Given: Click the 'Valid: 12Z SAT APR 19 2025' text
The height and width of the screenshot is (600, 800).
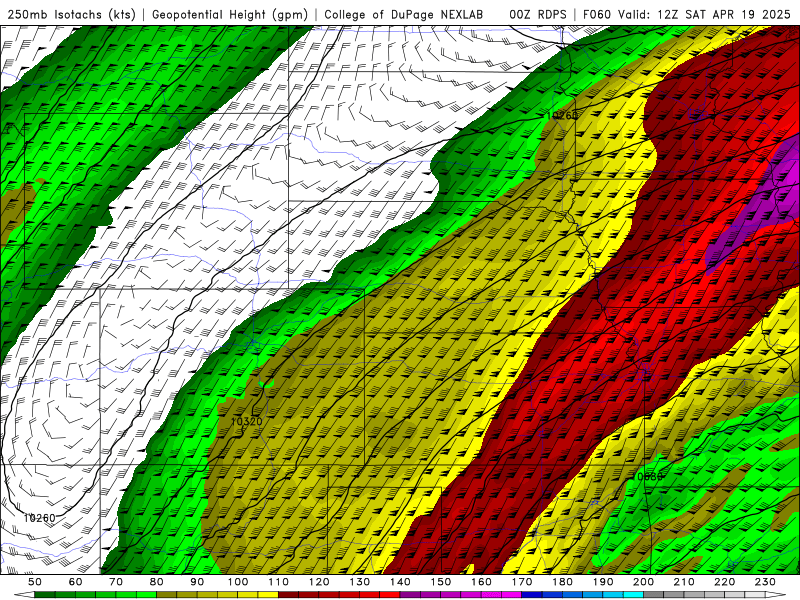Looking at the screenshot, I should click(704, 14).
